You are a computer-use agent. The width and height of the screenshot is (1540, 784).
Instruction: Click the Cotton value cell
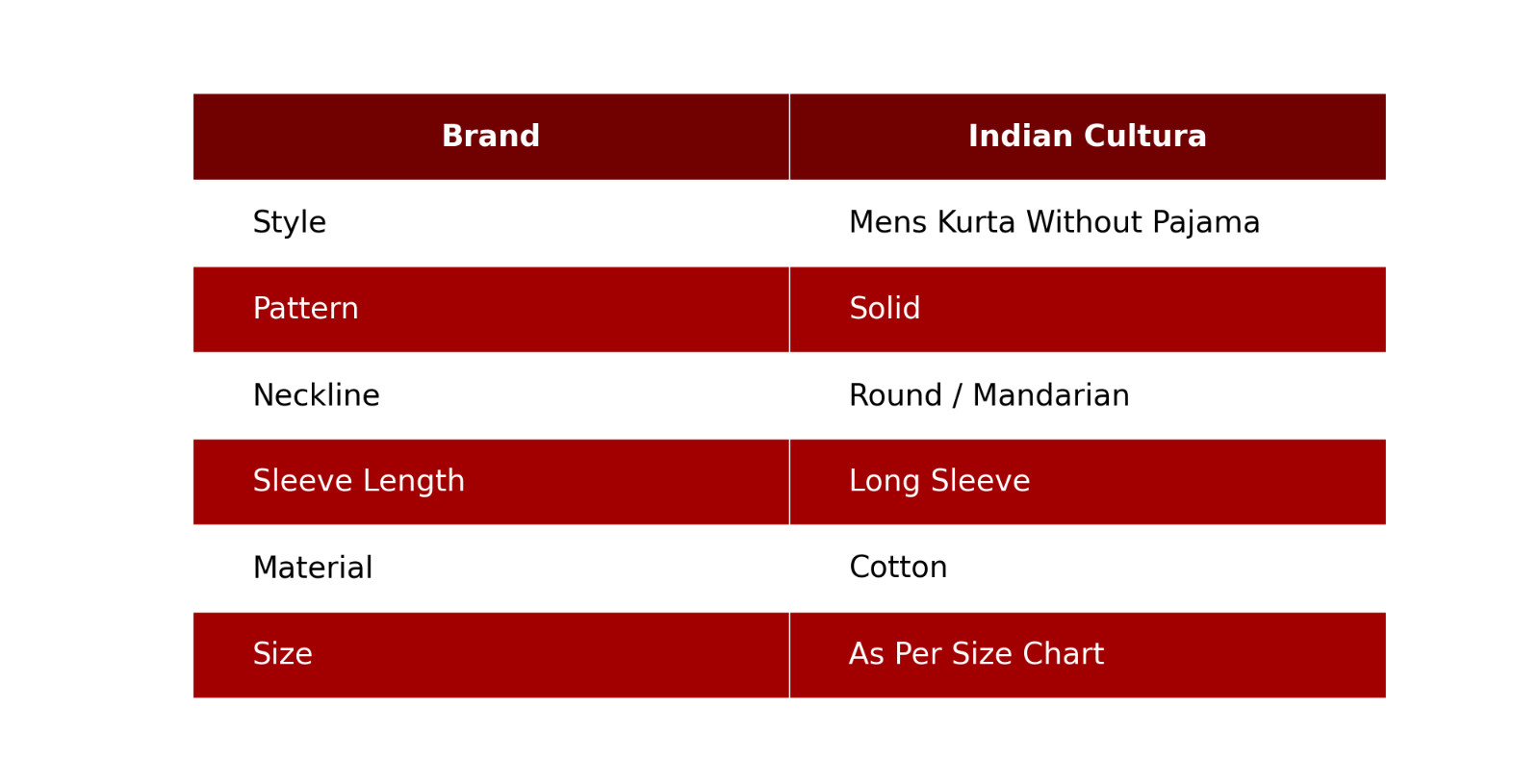click(897, 568)
